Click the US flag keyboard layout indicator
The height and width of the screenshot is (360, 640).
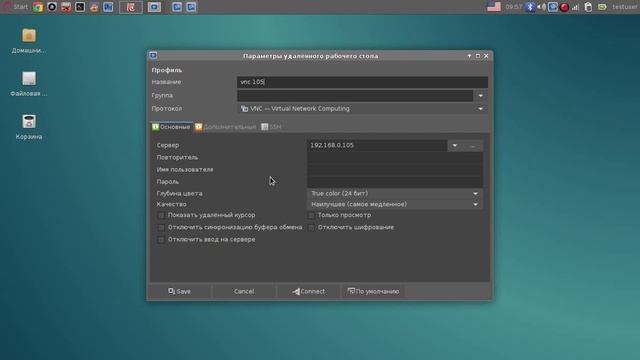(x=494, y=7)
